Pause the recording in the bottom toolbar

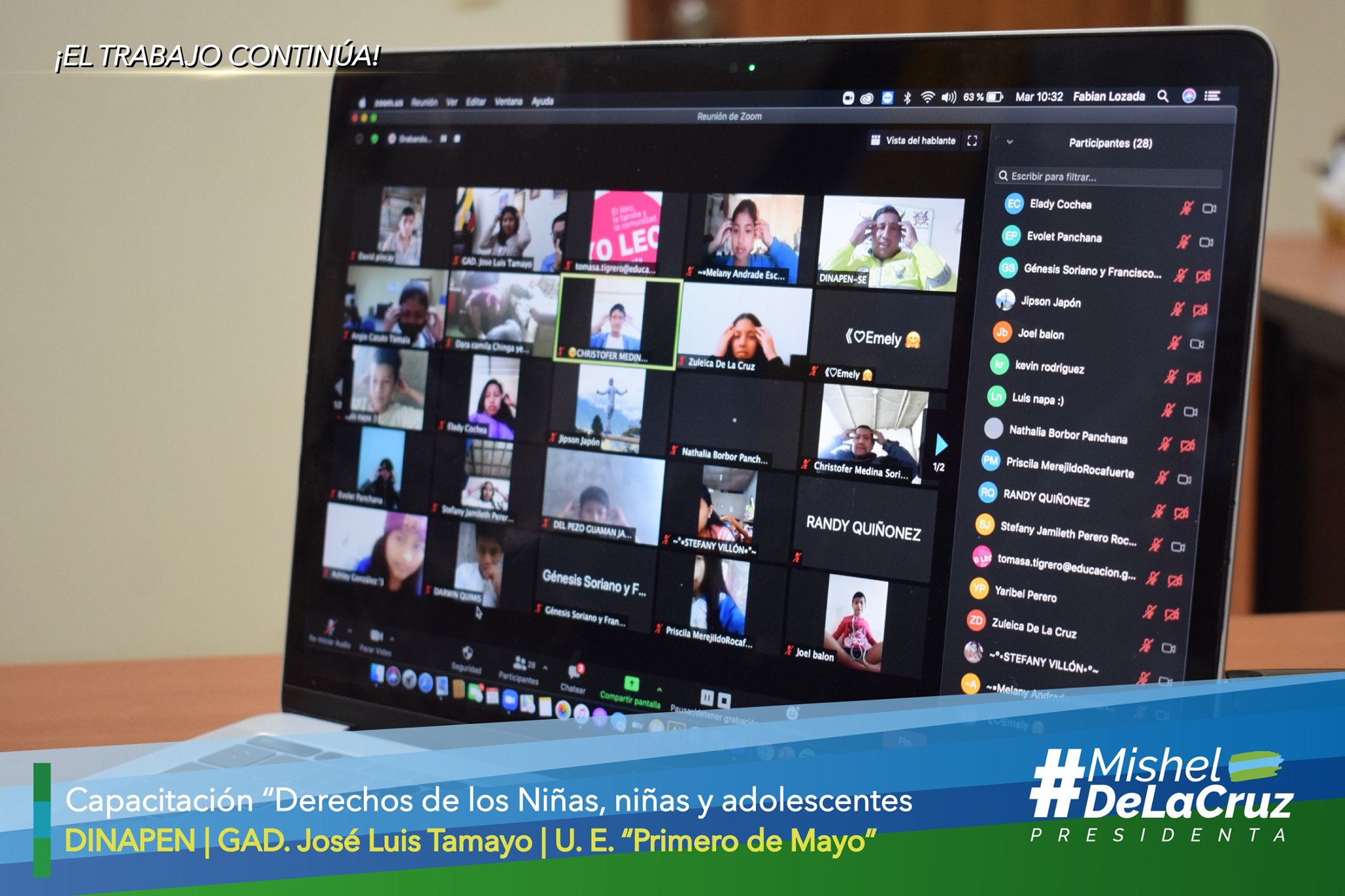point(707,696)
